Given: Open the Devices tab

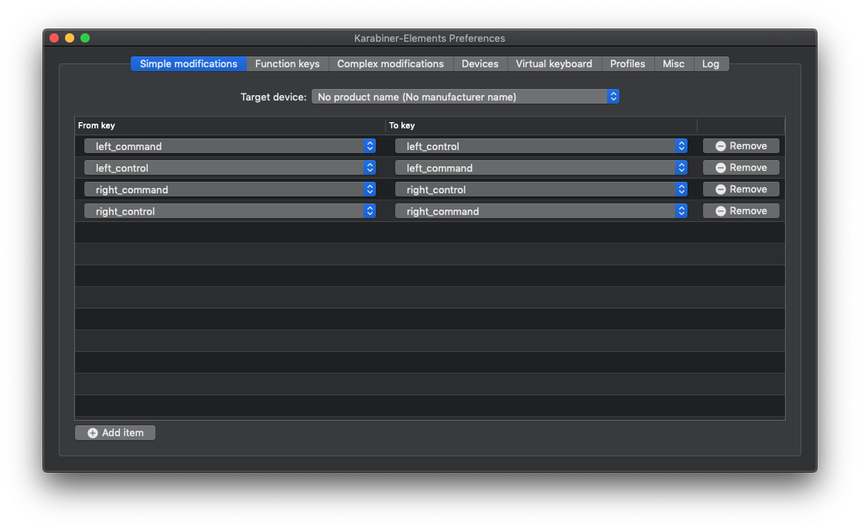Looking at the screenshot, I should click(480, 64).
